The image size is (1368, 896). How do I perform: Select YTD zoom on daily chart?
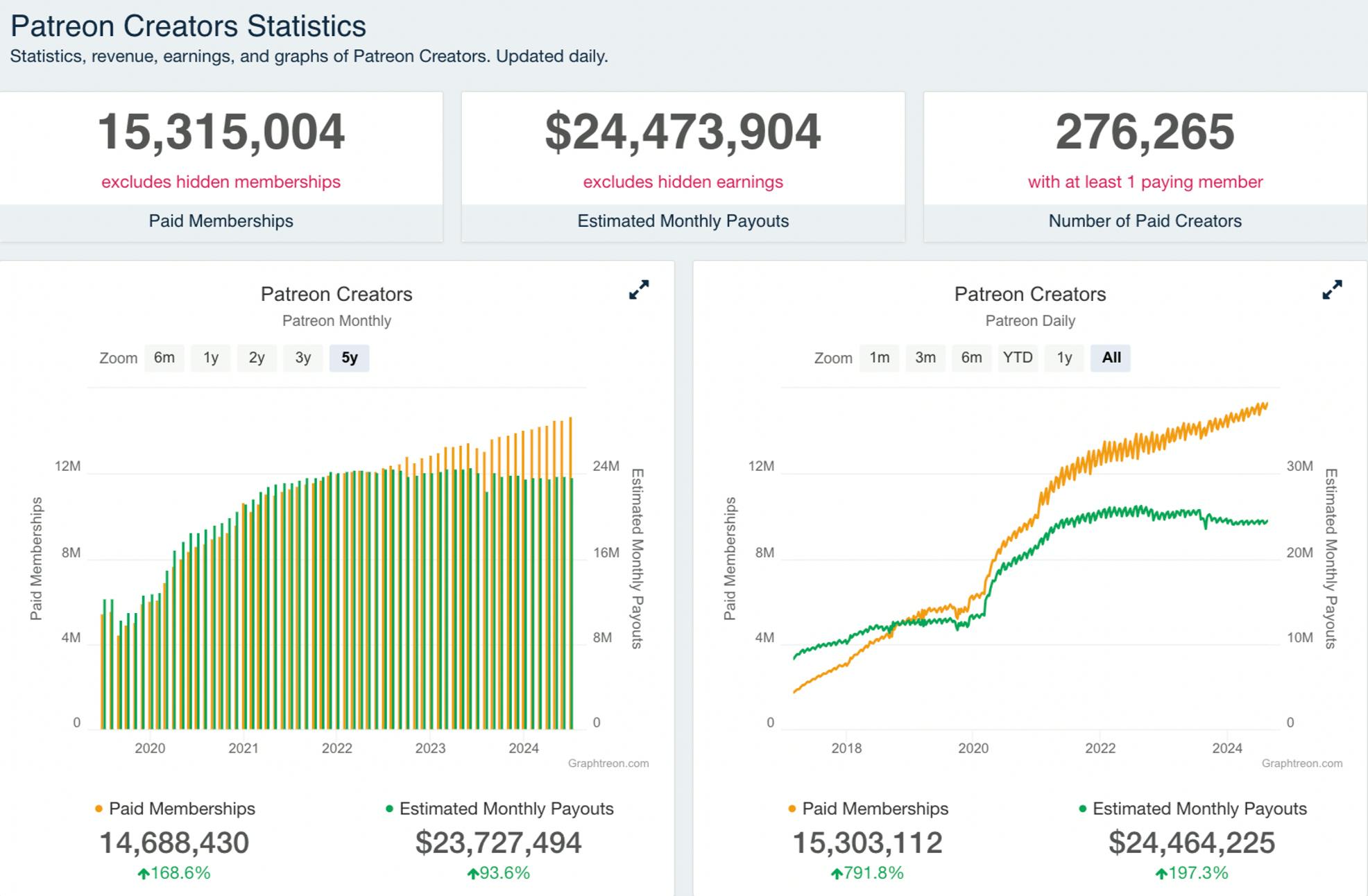1018,358
